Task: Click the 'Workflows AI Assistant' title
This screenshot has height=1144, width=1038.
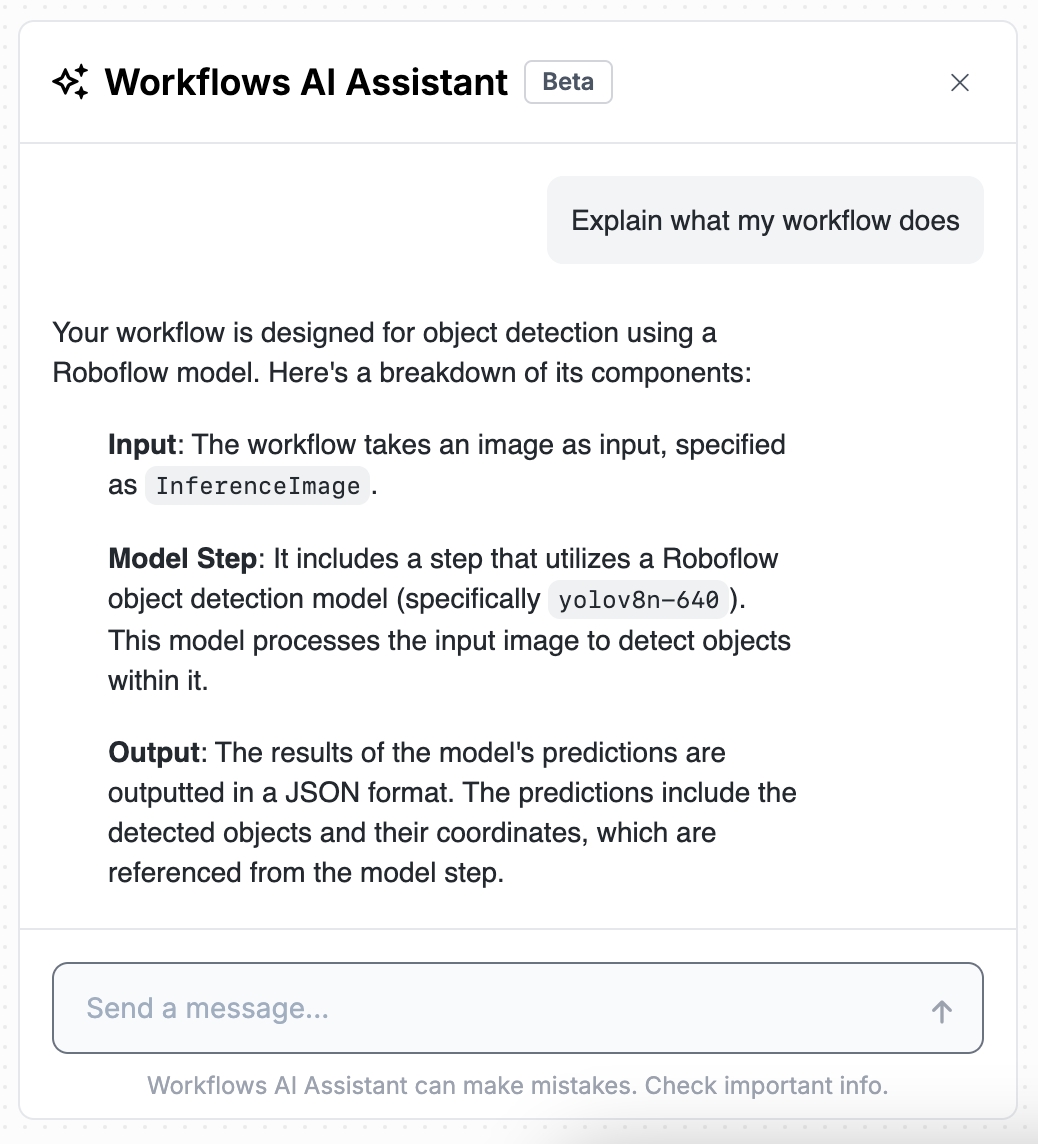Action: click(x=306, y=82)
